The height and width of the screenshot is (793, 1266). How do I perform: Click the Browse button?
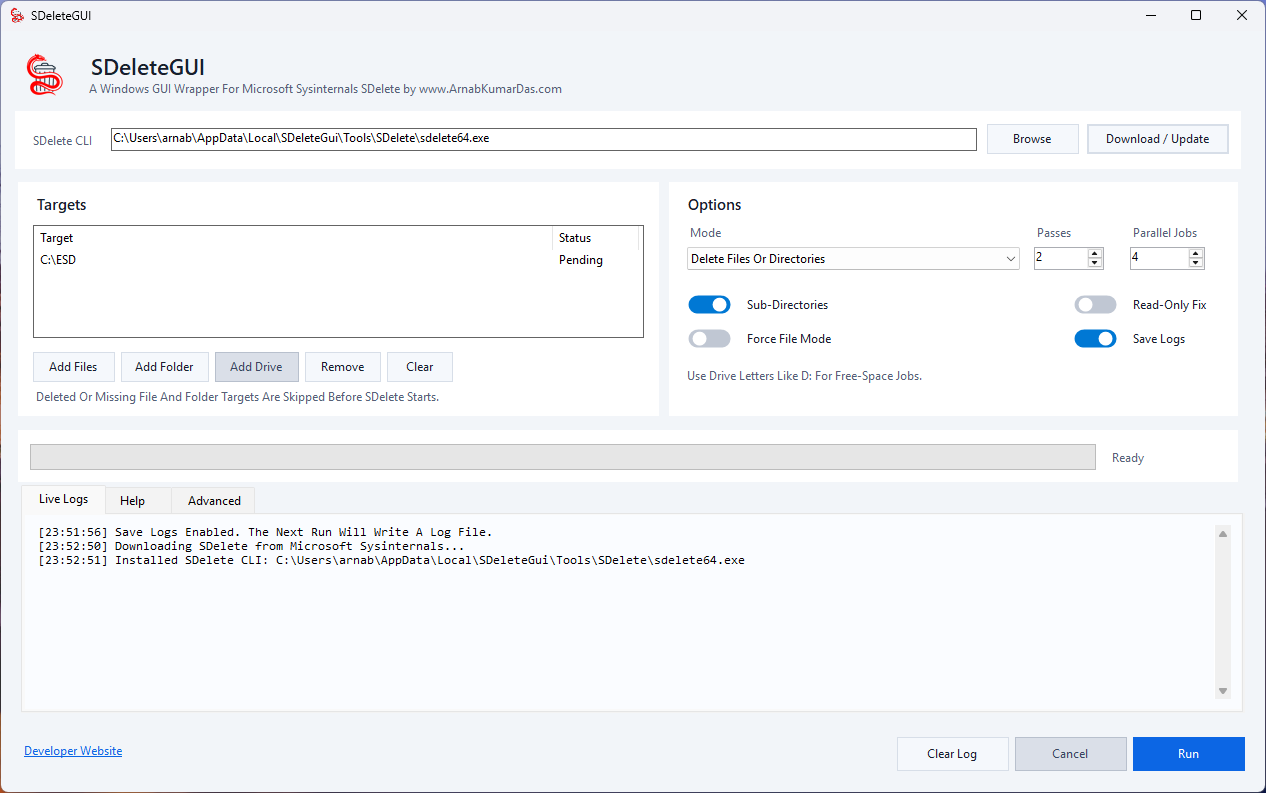(x=1032, y=139)
